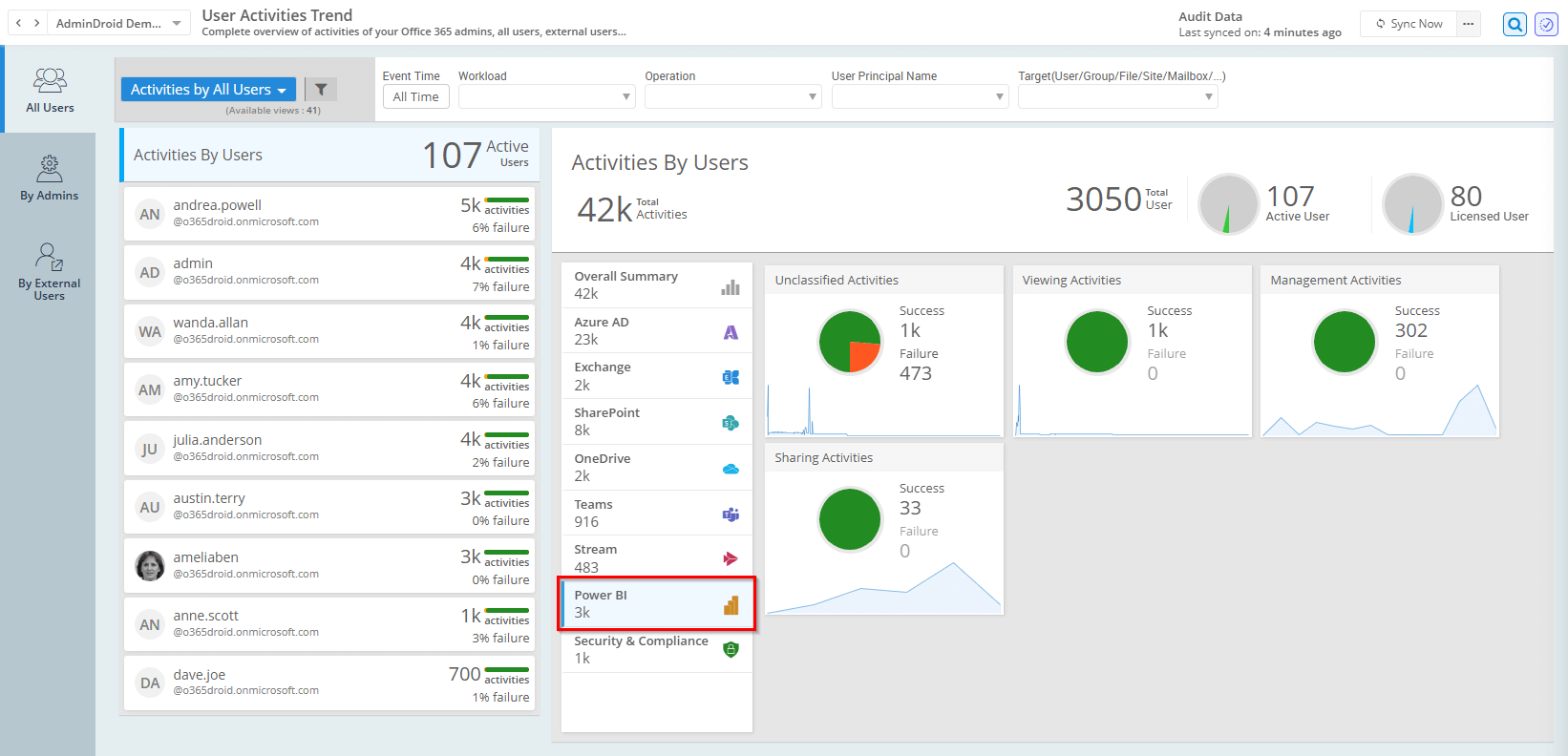Click the Sync Now button
The image size is (1568, 756).
[x=1409, y=24]
